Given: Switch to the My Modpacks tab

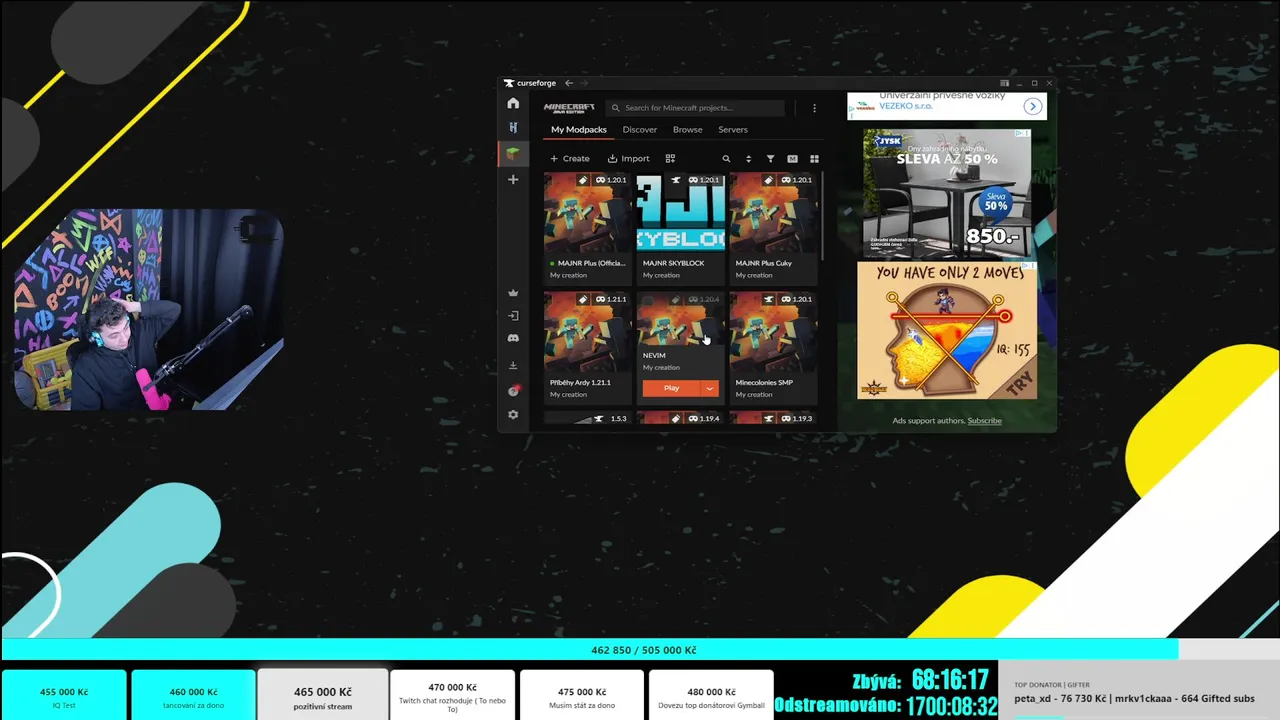Looking at the screenshot, I should pos(579,129).
